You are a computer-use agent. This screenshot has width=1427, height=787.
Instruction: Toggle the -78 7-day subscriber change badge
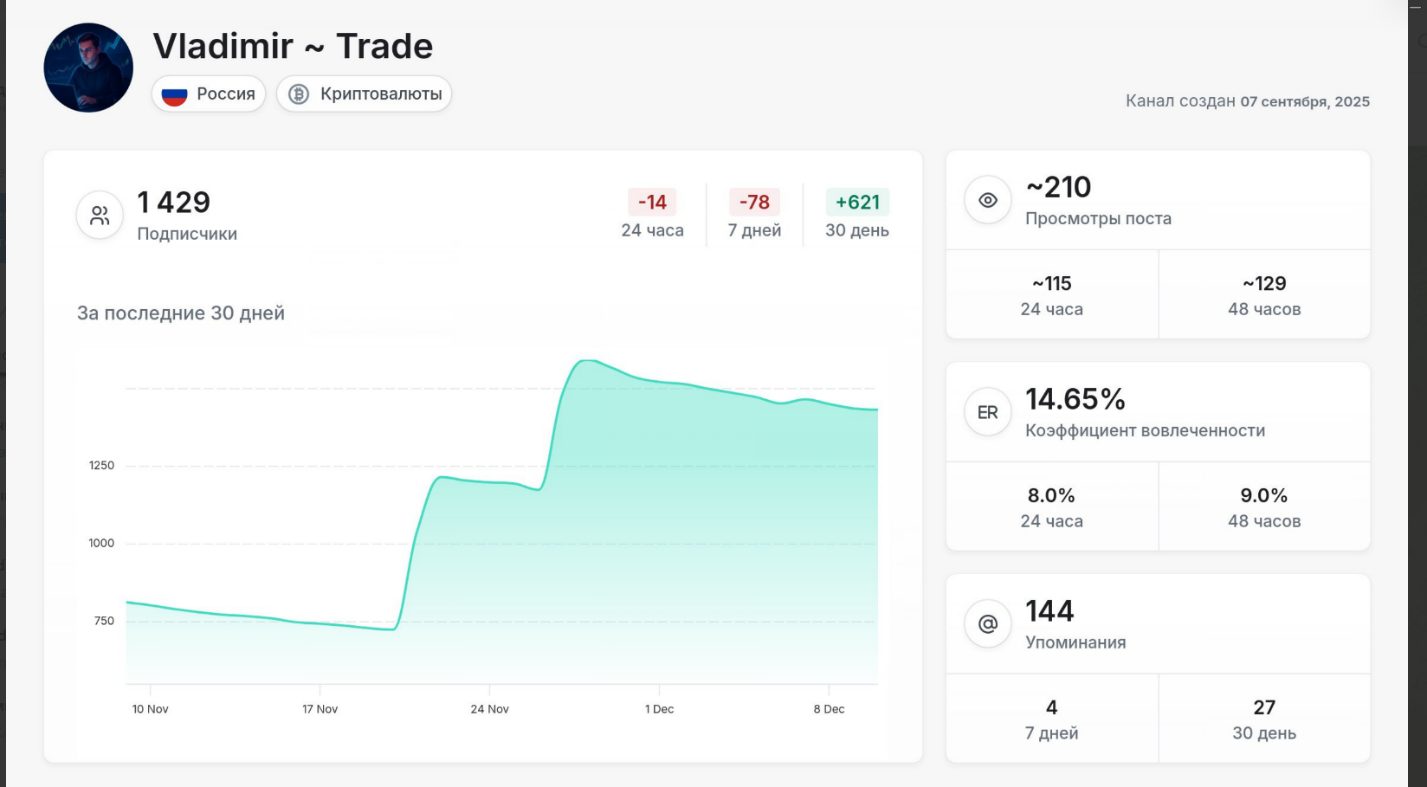tap(754, 202)
